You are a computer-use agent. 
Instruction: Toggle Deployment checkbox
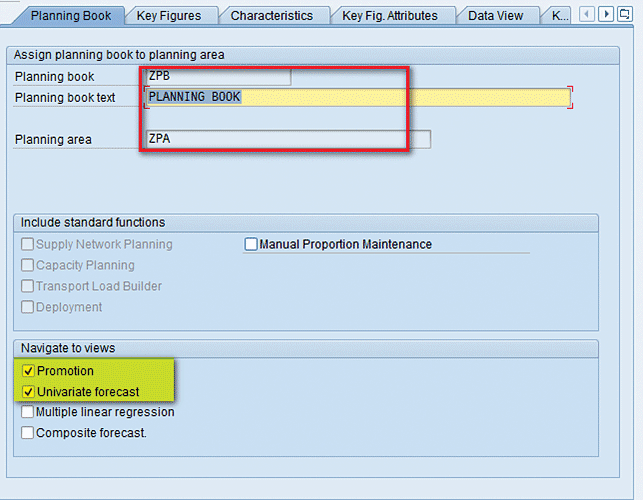point(27,307)
